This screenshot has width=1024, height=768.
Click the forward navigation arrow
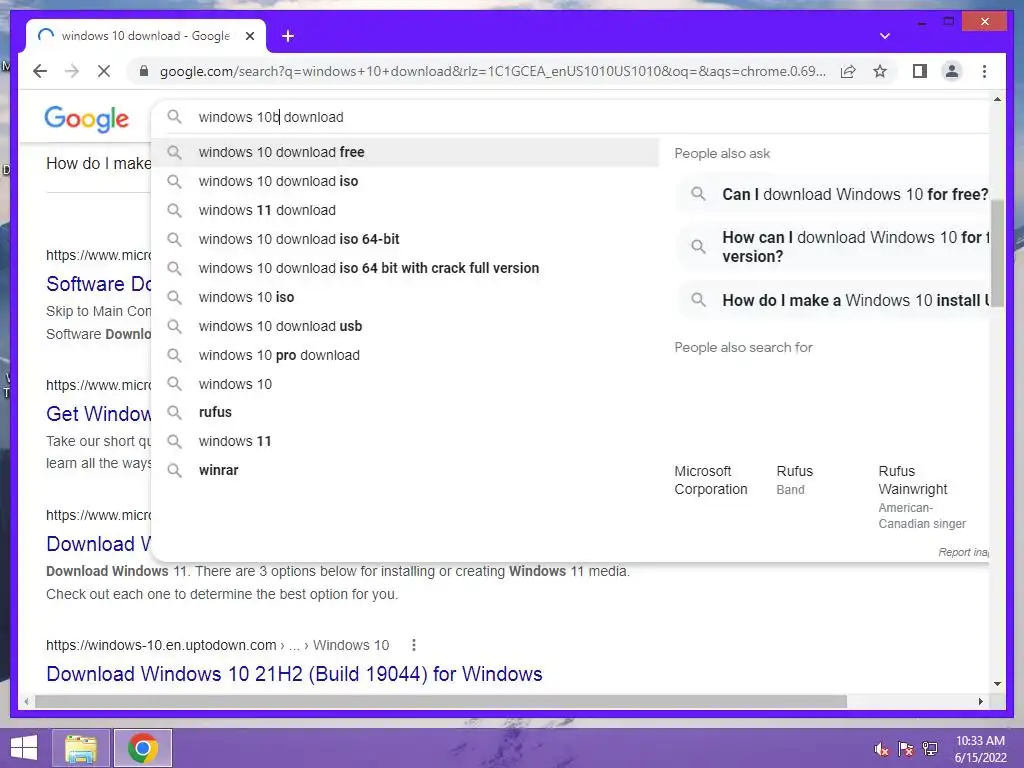tap(72, 71)
